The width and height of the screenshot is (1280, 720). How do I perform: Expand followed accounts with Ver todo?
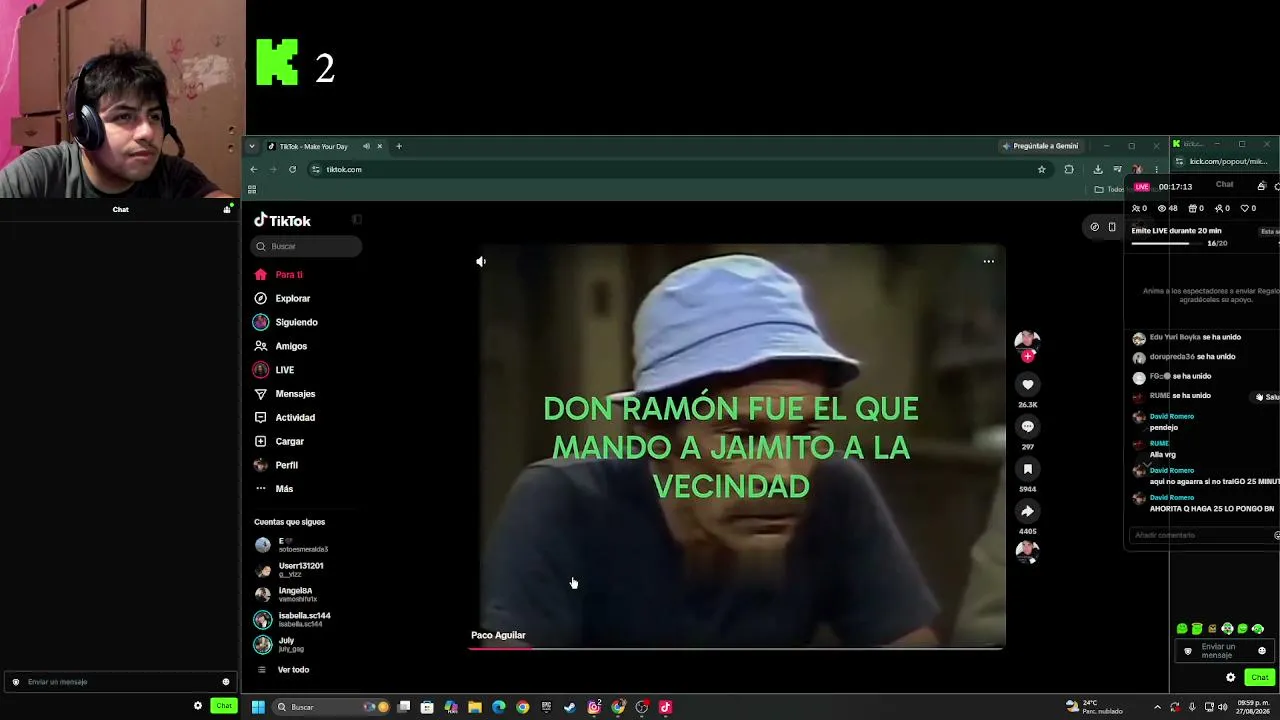point(283,670)
